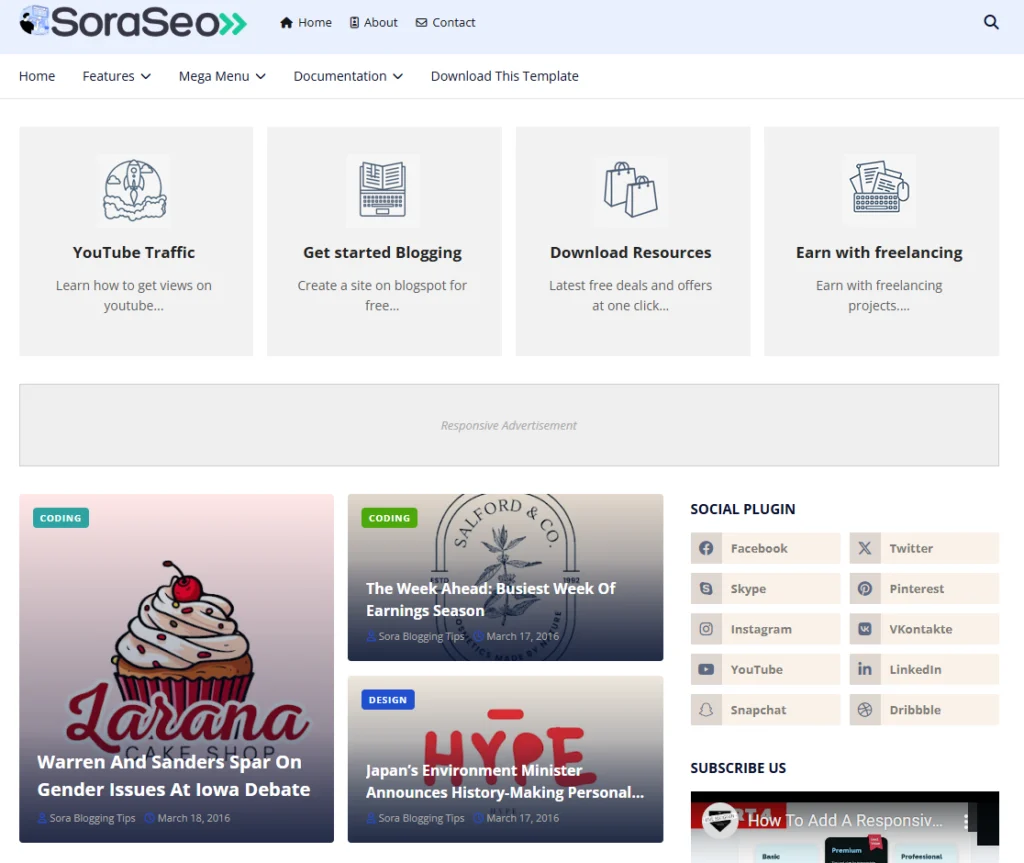Open Warren And Sanders article headline

[x=174, y=775]
